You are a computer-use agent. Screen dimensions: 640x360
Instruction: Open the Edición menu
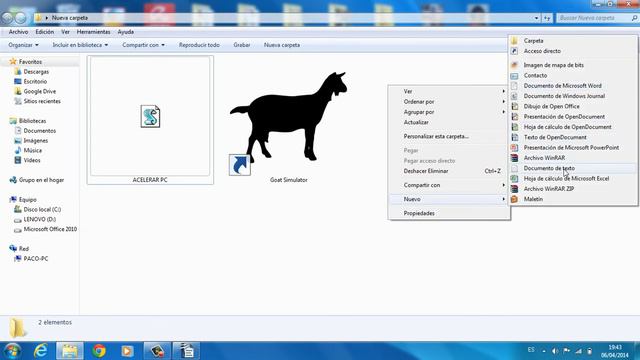coord(44,32)
